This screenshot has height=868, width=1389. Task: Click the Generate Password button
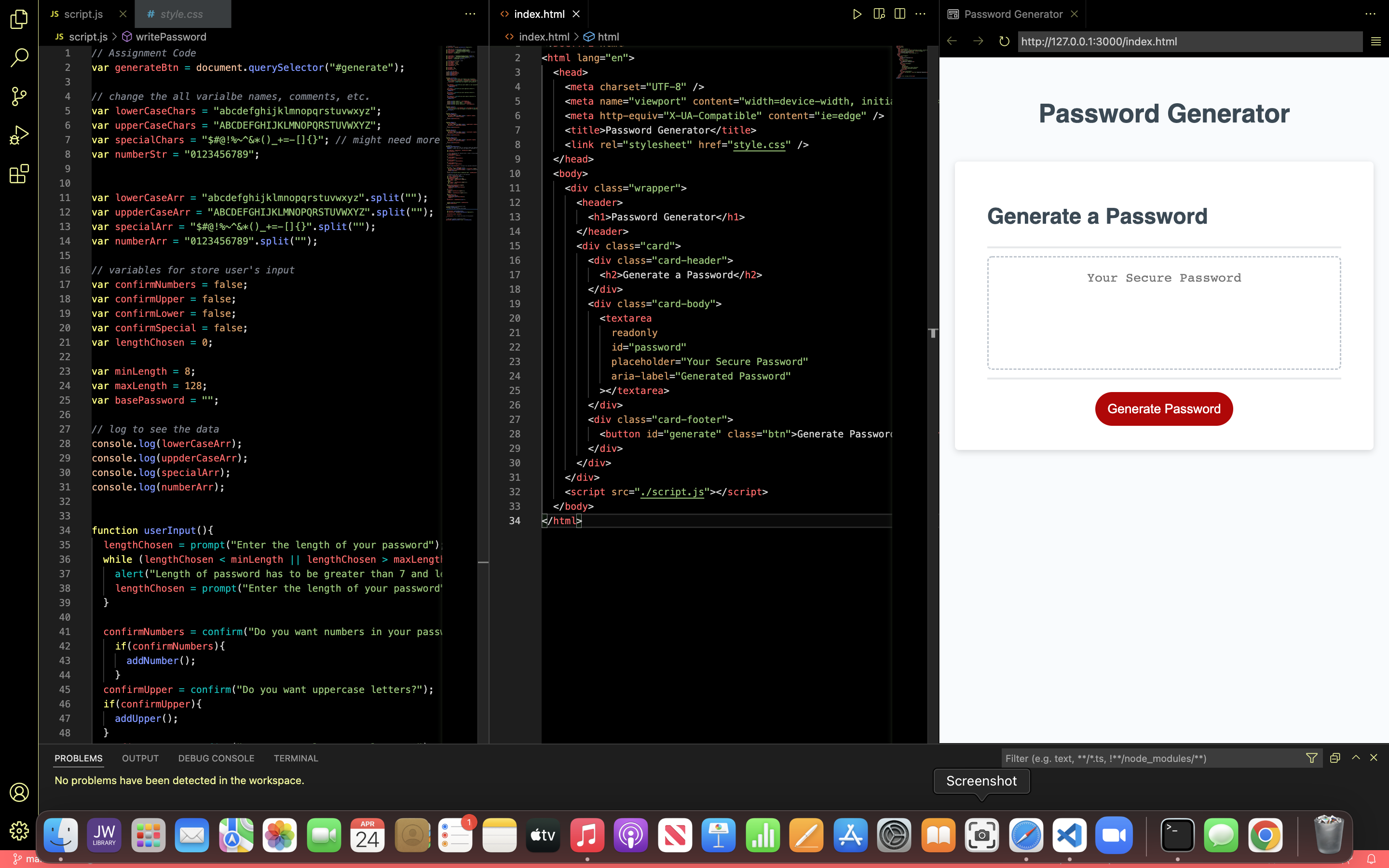click(1163, 409)
